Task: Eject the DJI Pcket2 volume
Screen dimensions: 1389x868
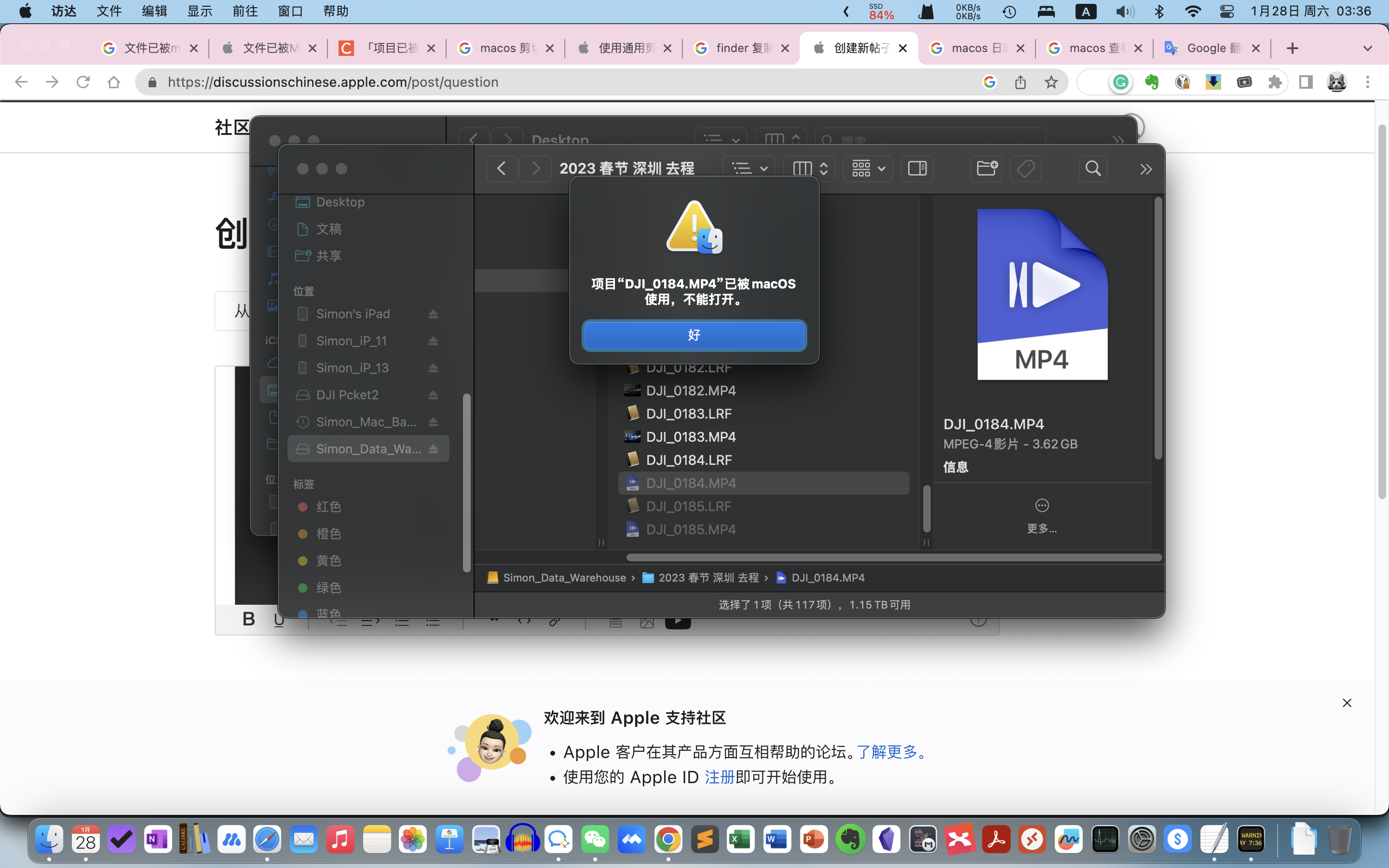Action: [434, 395]
